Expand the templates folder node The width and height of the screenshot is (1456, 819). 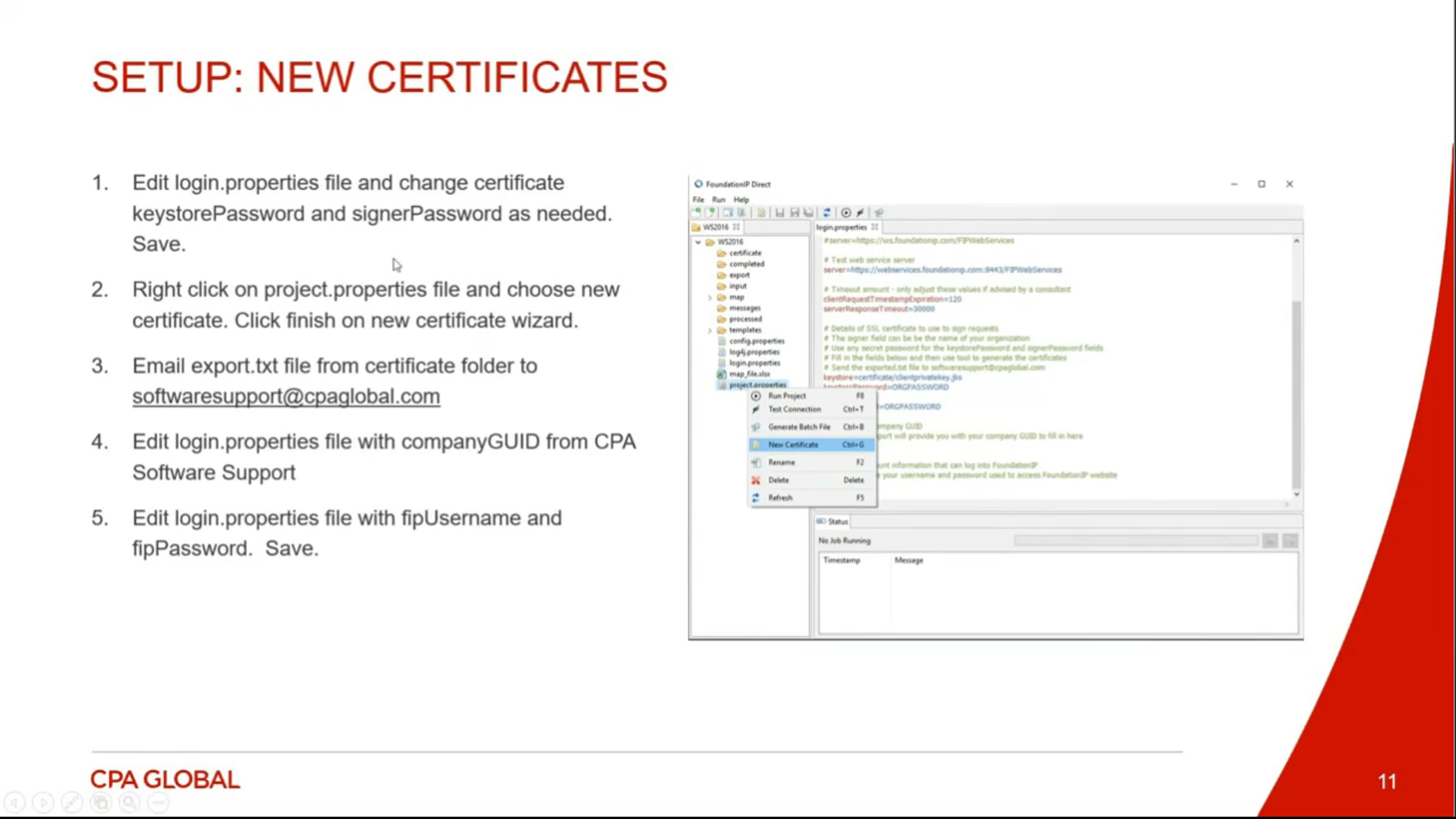tap(709, 331)
